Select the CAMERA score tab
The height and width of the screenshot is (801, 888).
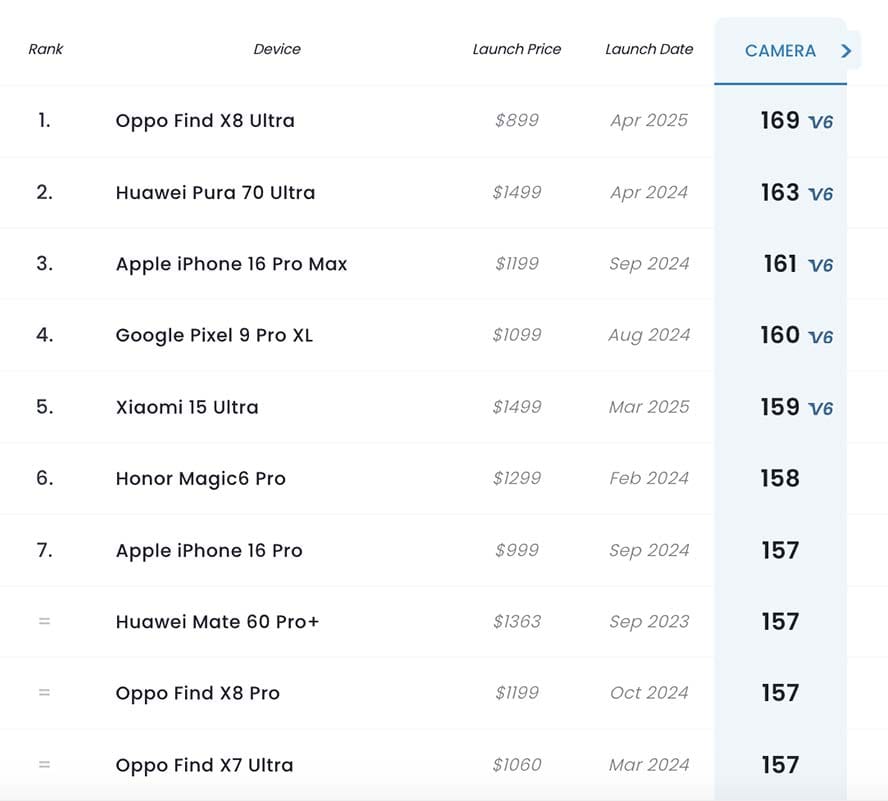click(780, 51)
